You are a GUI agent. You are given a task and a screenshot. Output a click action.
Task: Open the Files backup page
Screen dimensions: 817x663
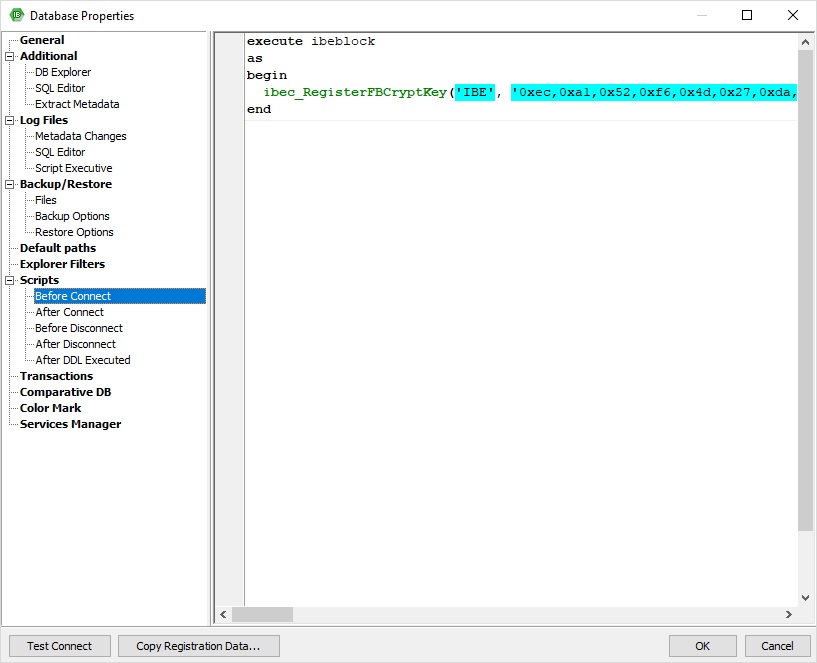point(46,200)
